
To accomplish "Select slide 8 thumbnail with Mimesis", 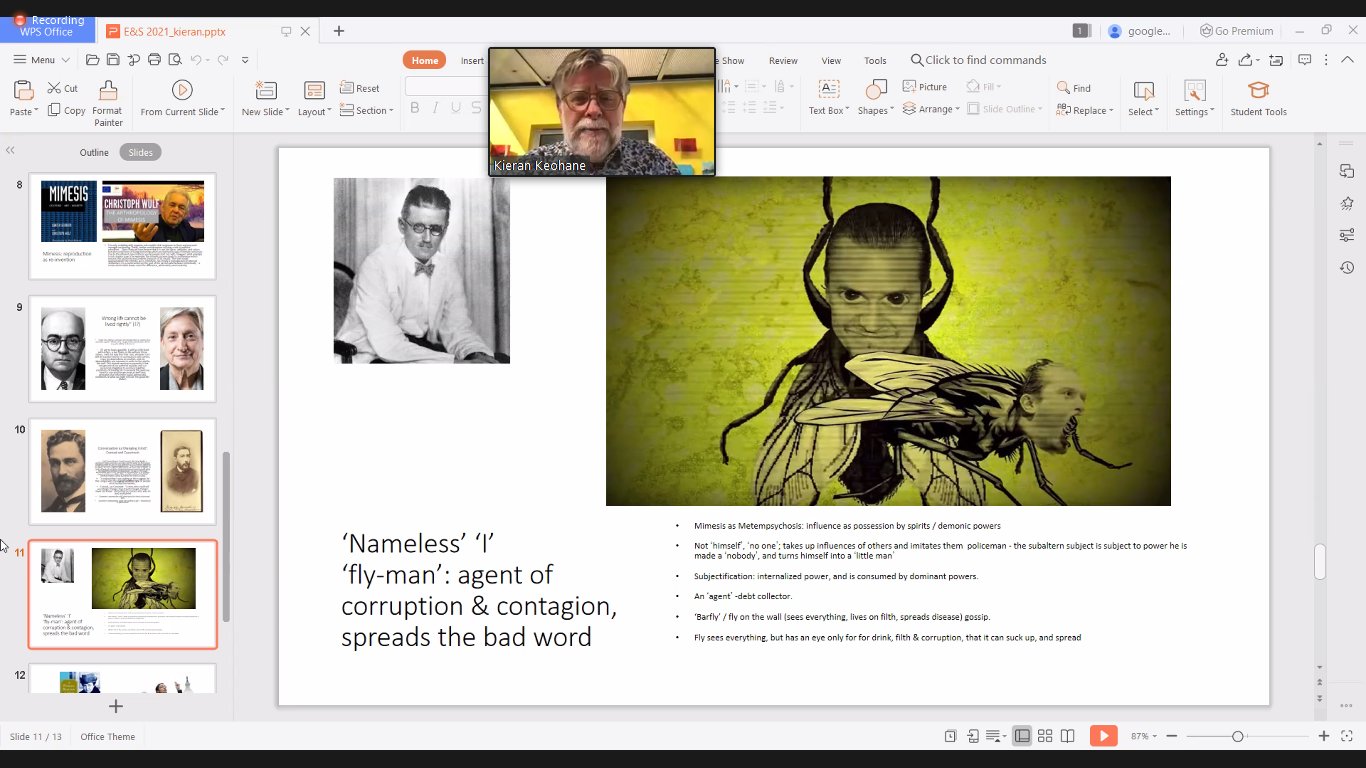I will point(122,225).
